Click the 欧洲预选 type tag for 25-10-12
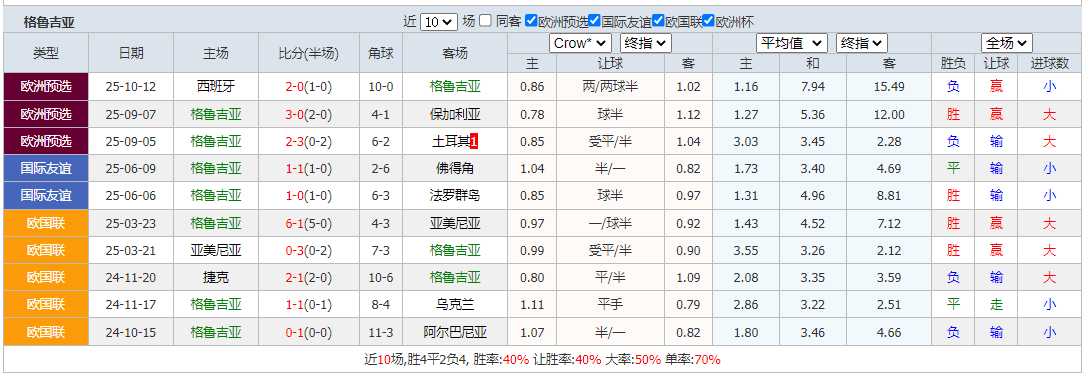The height and width of the screenshot is (377, 1086). [46, 87]
